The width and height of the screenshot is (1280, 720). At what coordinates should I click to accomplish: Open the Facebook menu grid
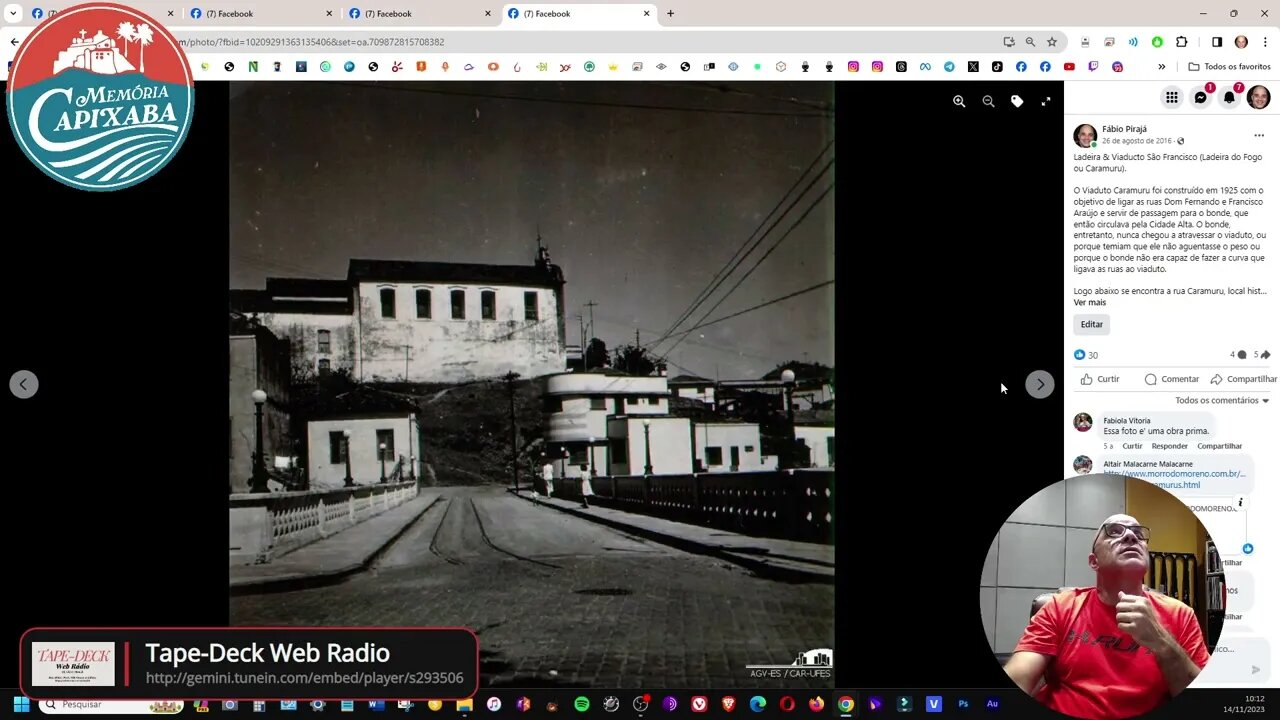(x=1171, y=97)
